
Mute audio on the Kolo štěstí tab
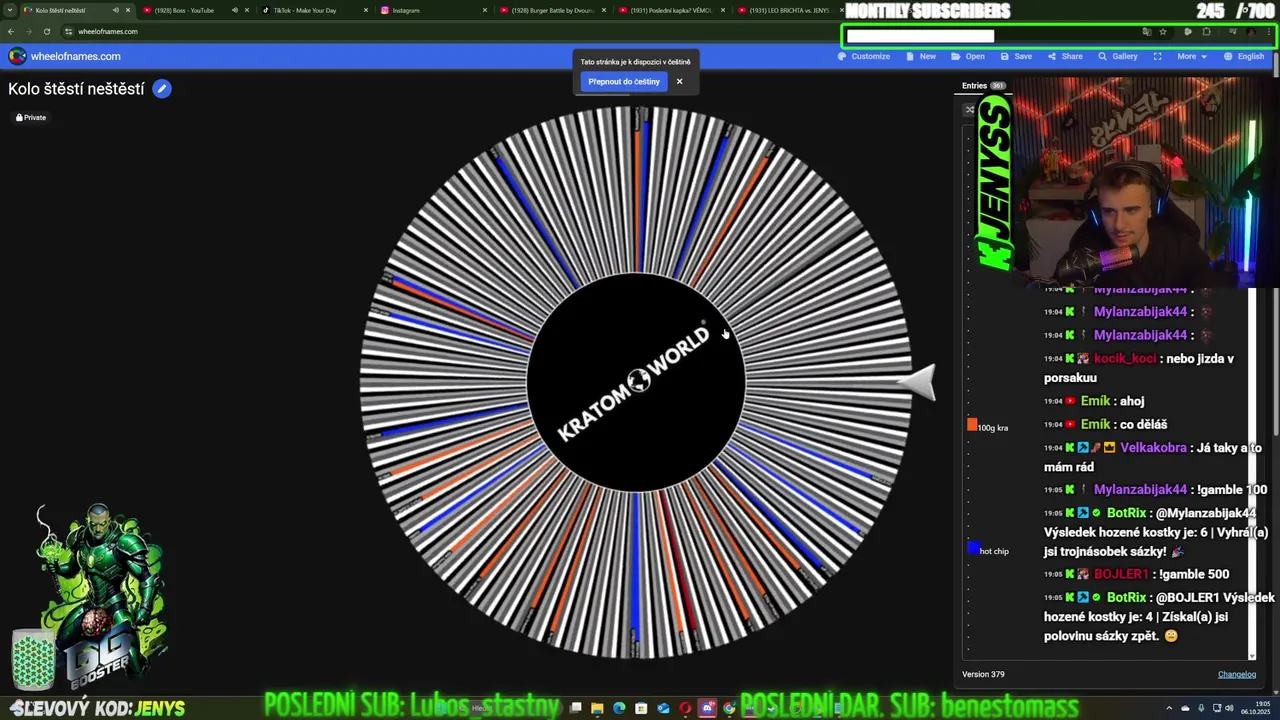click(x=116, y=10)
